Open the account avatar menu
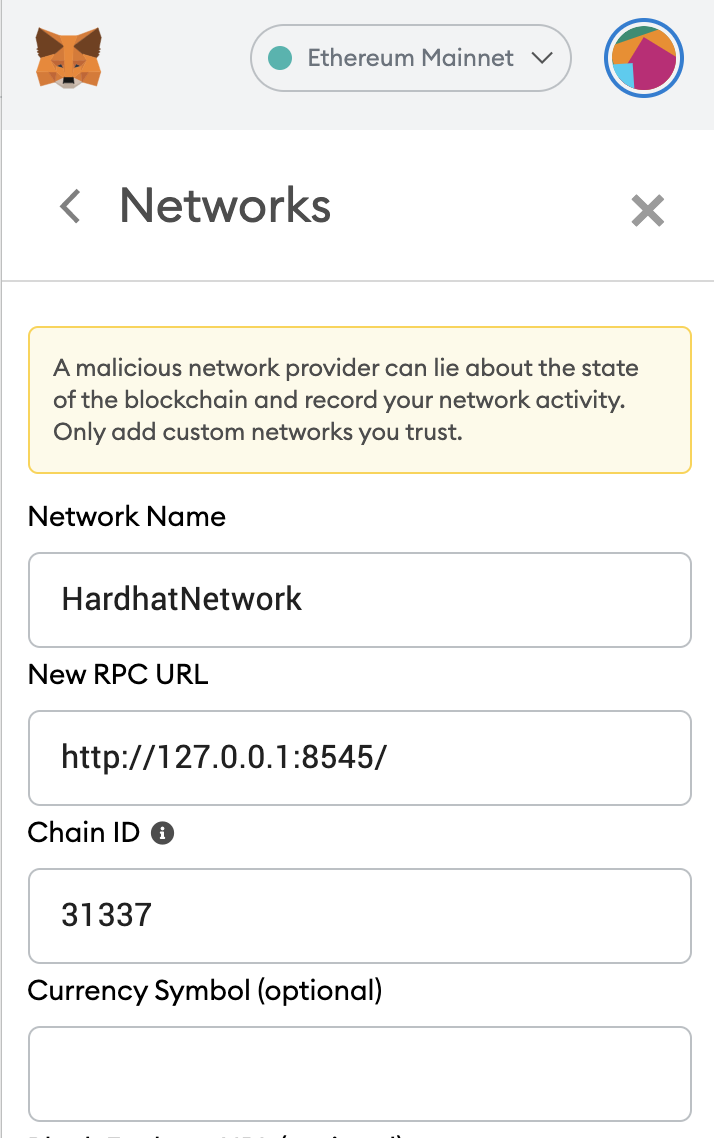Screen dimensions: 714x1138 (644, 58)
